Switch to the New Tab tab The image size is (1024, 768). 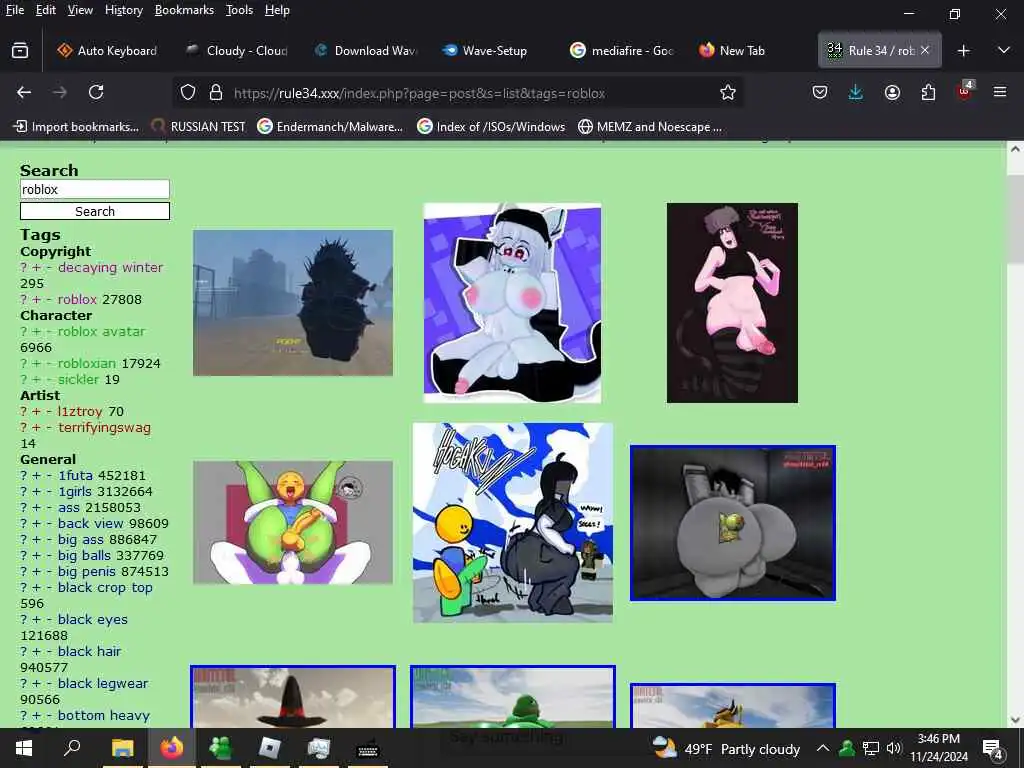(x=748, y=50)
